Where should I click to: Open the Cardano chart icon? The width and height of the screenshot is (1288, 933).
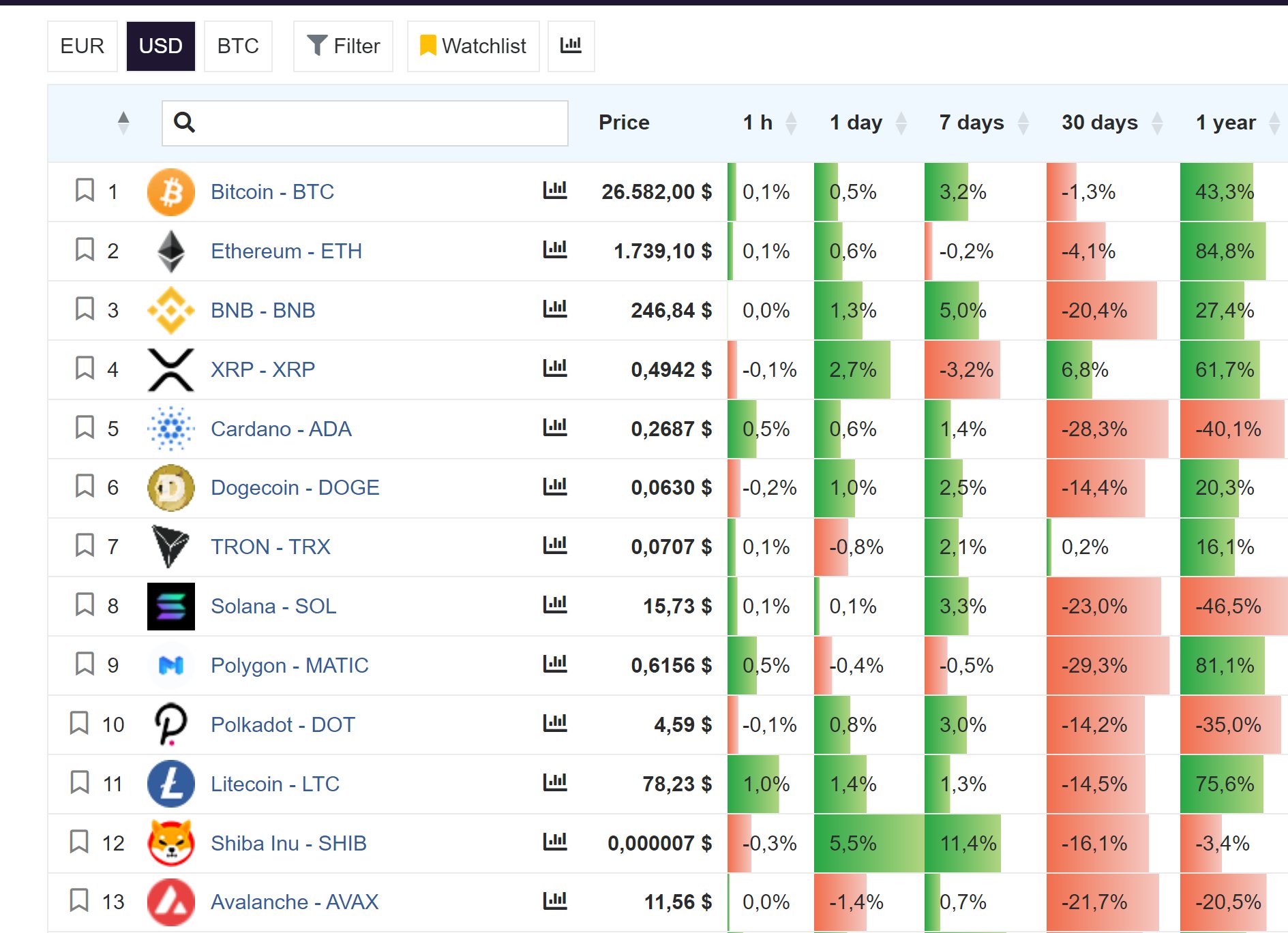coord(555,427)
